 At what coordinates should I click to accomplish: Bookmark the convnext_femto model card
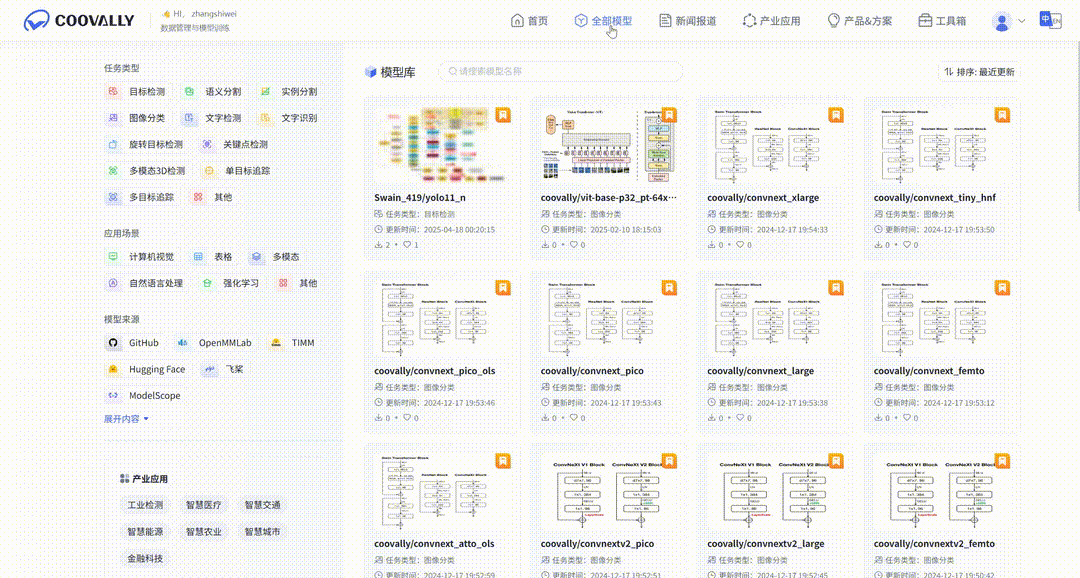[1003, 287]
